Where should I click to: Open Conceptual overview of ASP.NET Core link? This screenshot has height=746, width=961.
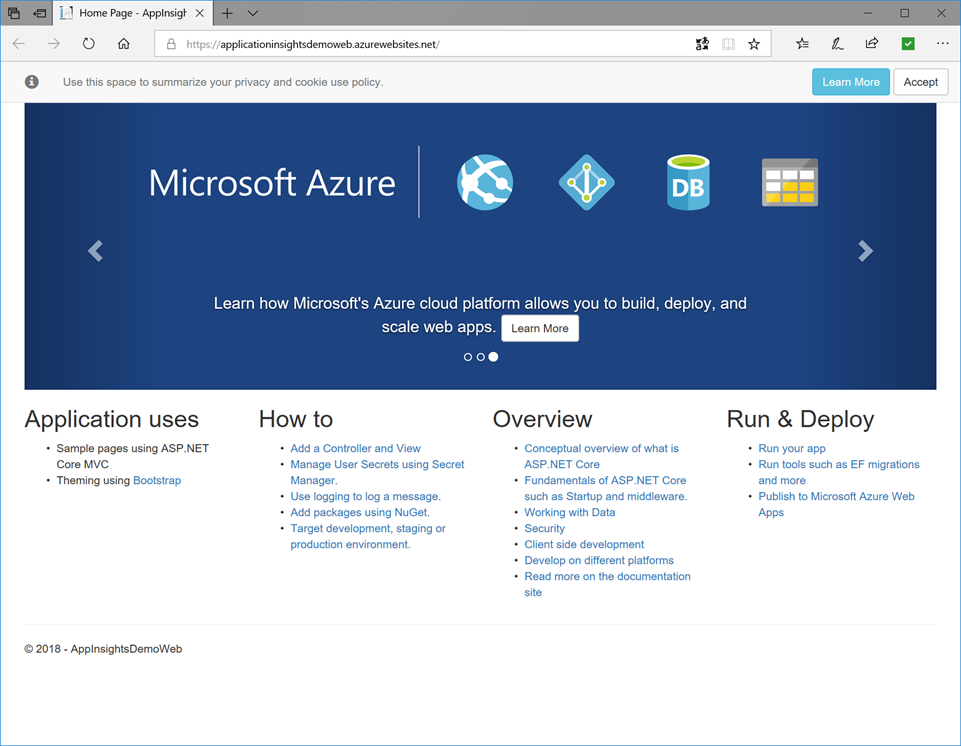click(601, 456)
